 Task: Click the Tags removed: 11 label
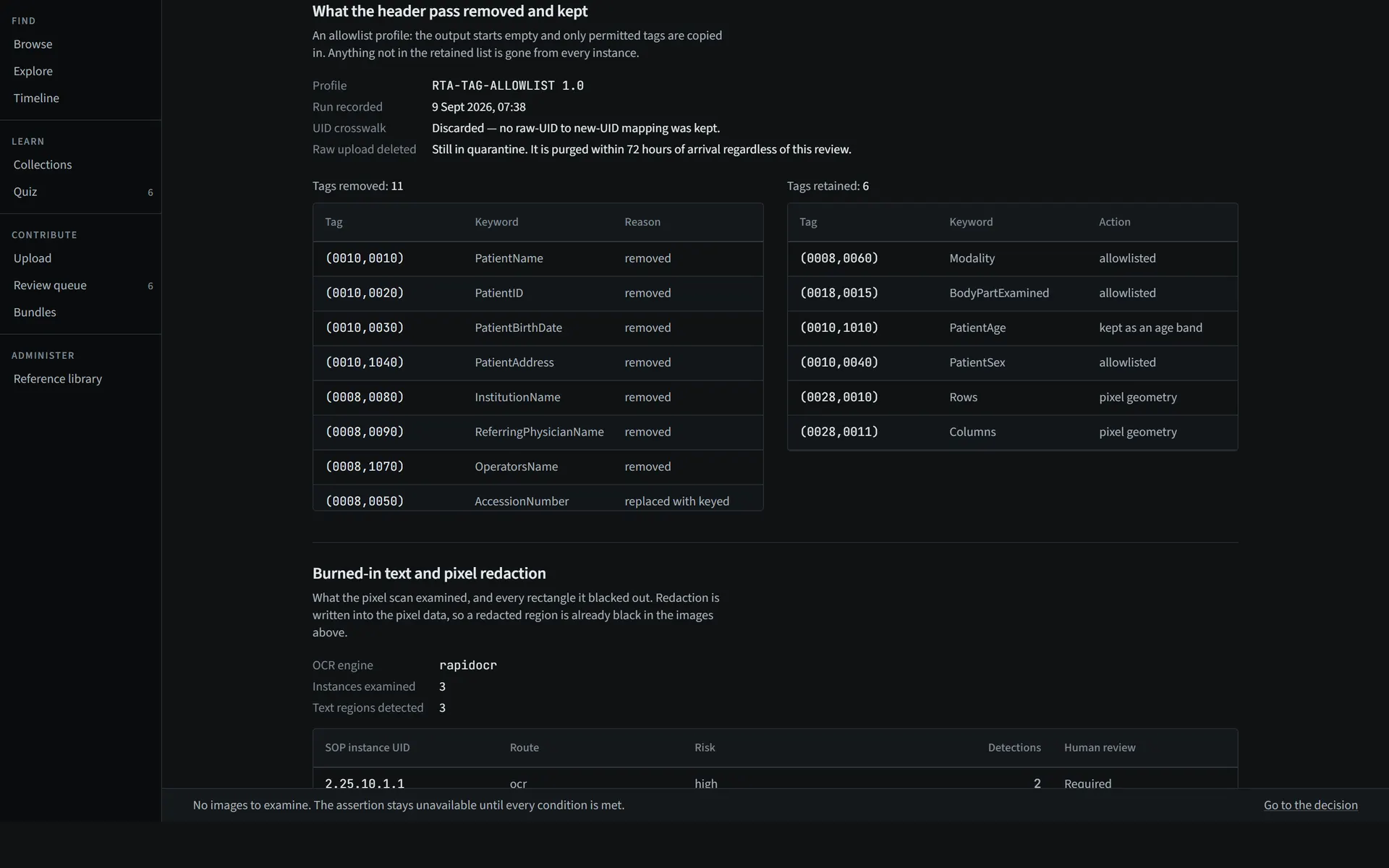pos(358,186)
